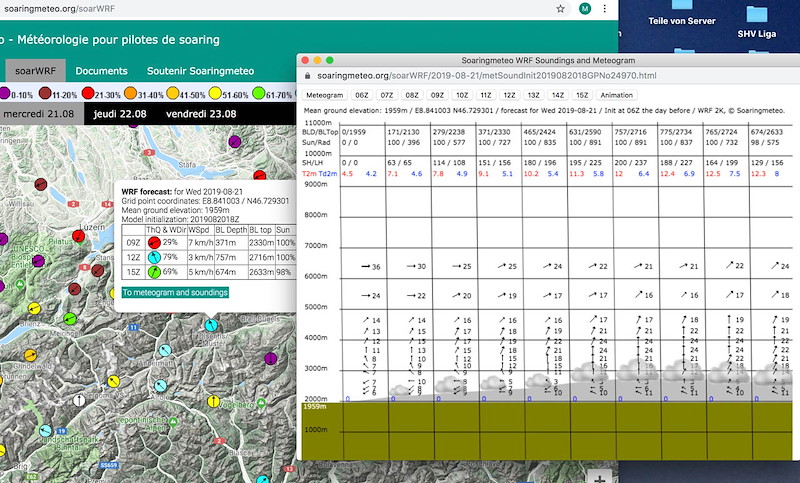
Task: Show the 13Z sounding
Action: coord(533,95)
